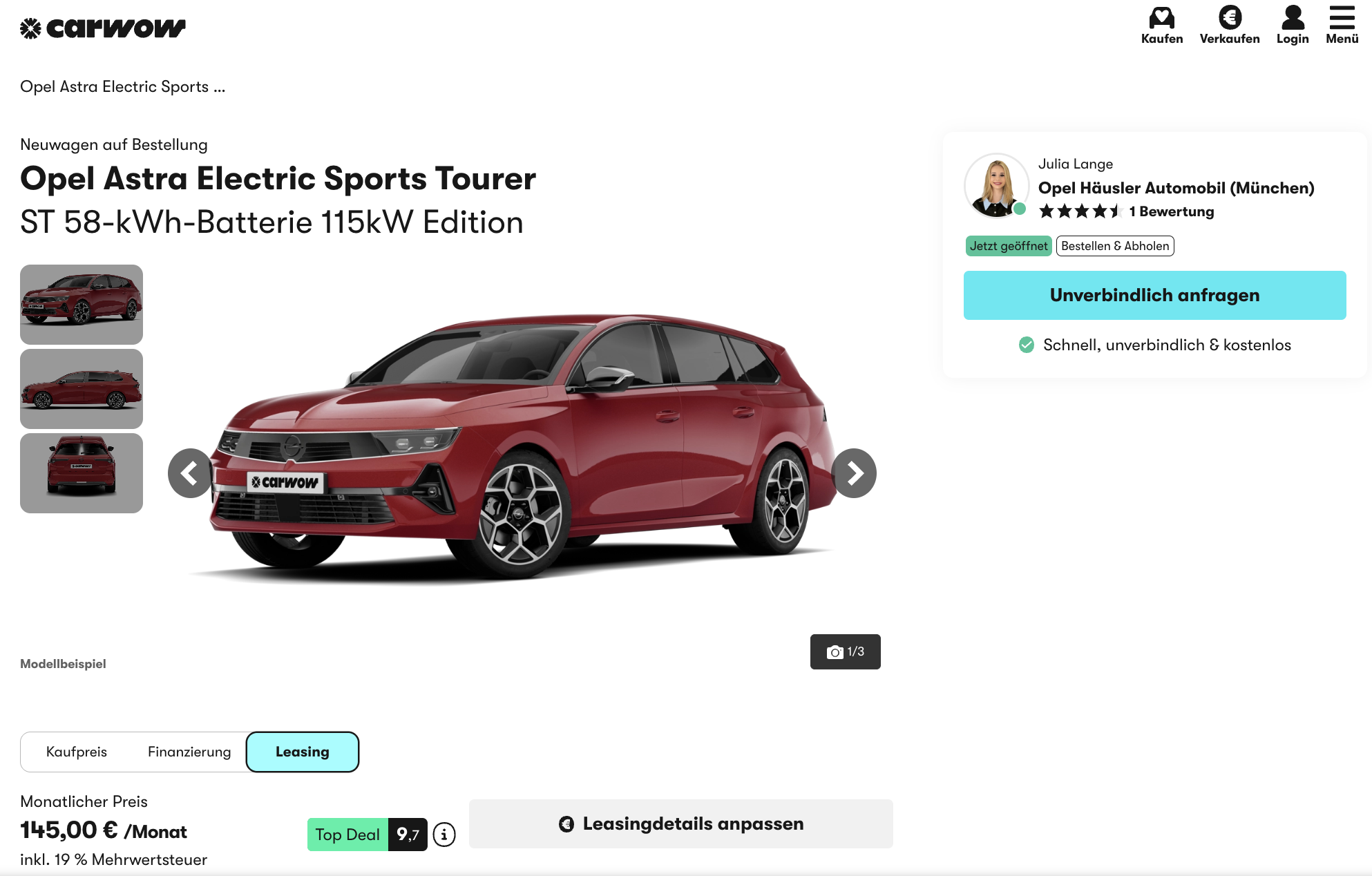The width and height of the screenshot is (1372, 876).
Task: Click Leasingdetails anpassen button
Action: [x=681, y=823]
